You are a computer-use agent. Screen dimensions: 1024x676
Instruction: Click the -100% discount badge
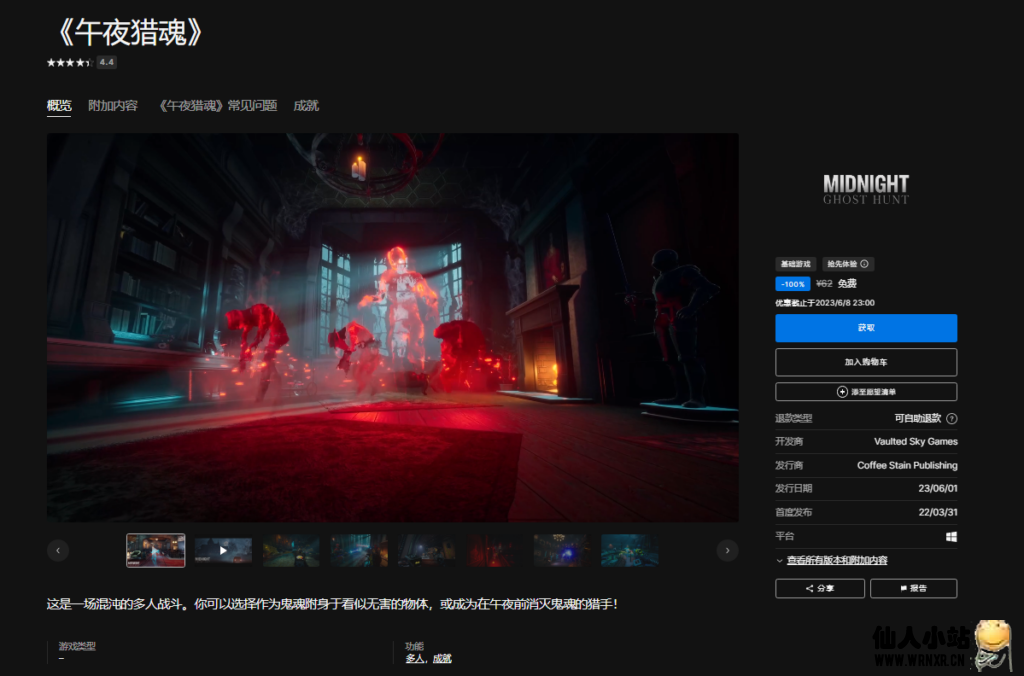[793, 284]
